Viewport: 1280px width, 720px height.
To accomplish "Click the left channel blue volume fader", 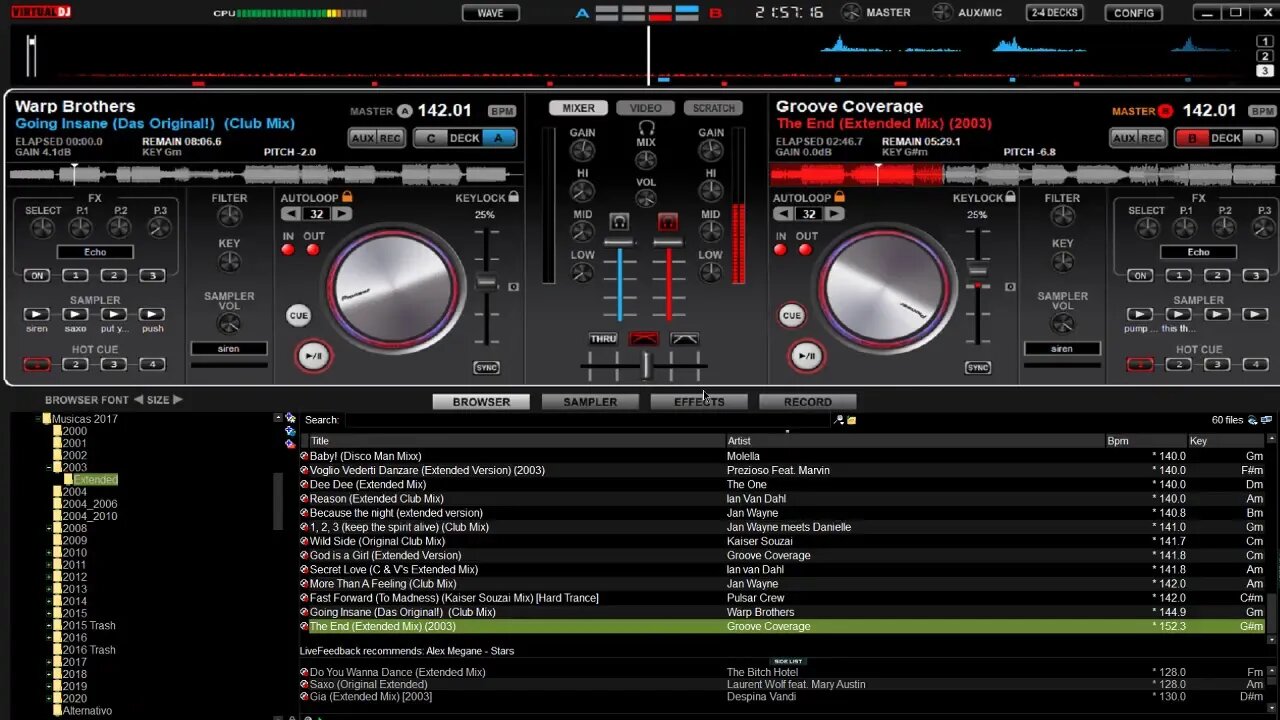I will (x=619, y=242).
